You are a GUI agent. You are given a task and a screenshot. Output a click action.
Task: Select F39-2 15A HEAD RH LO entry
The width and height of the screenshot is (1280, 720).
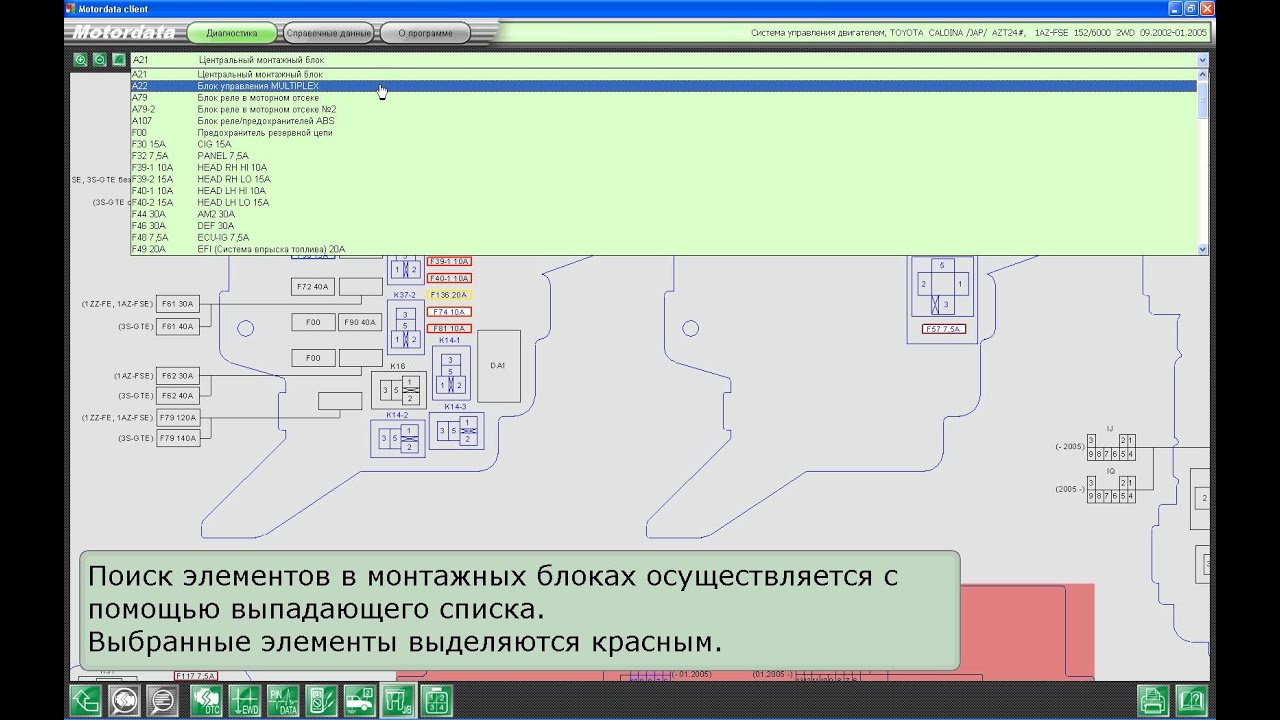pyautogui.click(x=663, y=179)
